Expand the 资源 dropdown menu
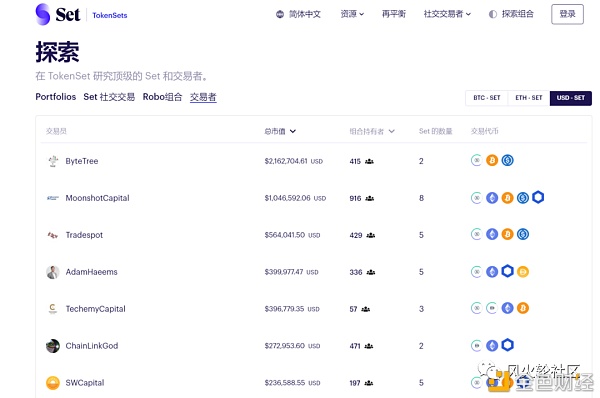600x398 pixels. point(352,14)
